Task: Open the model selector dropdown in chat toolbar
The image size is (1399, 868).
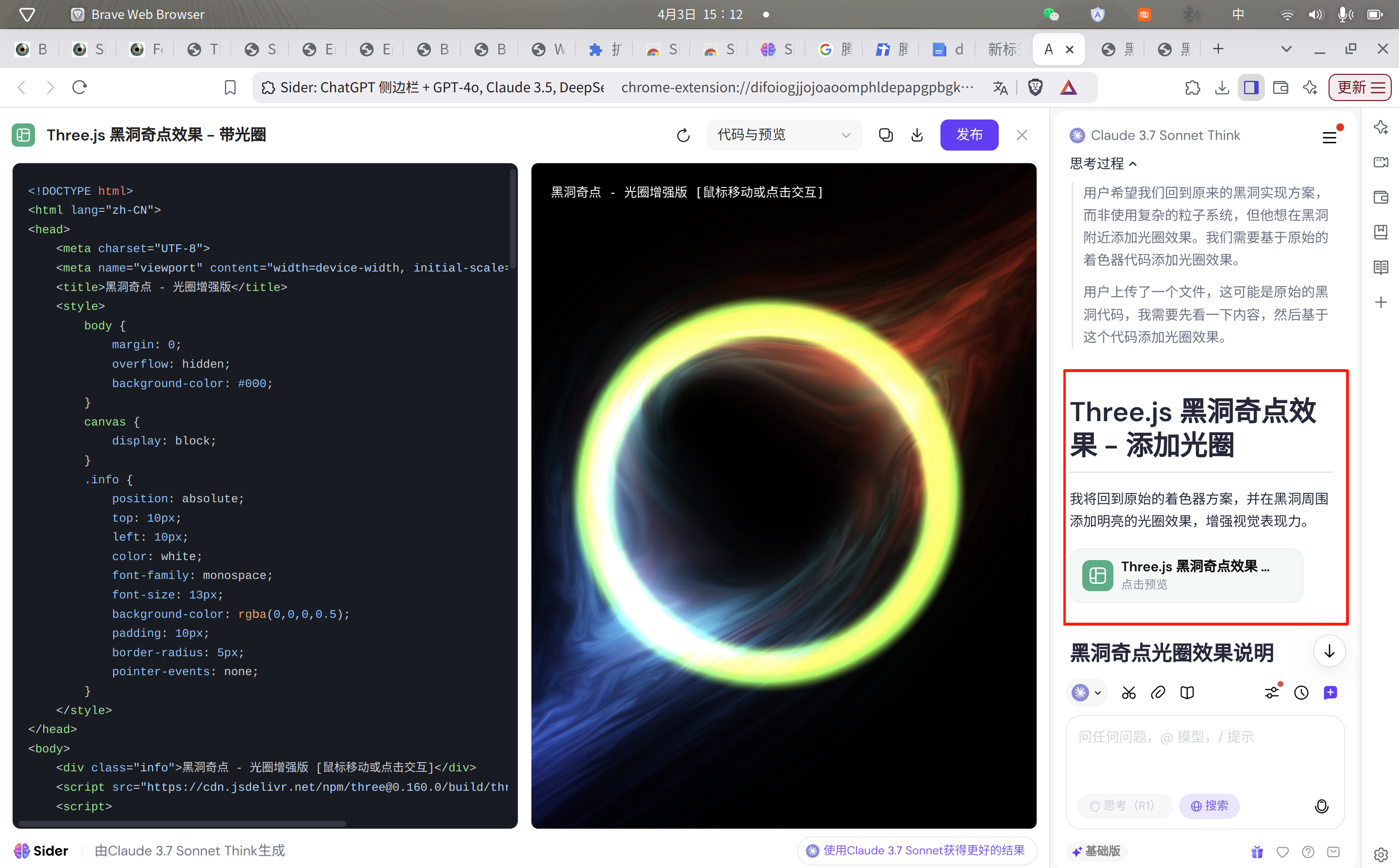Action: 1087,693
